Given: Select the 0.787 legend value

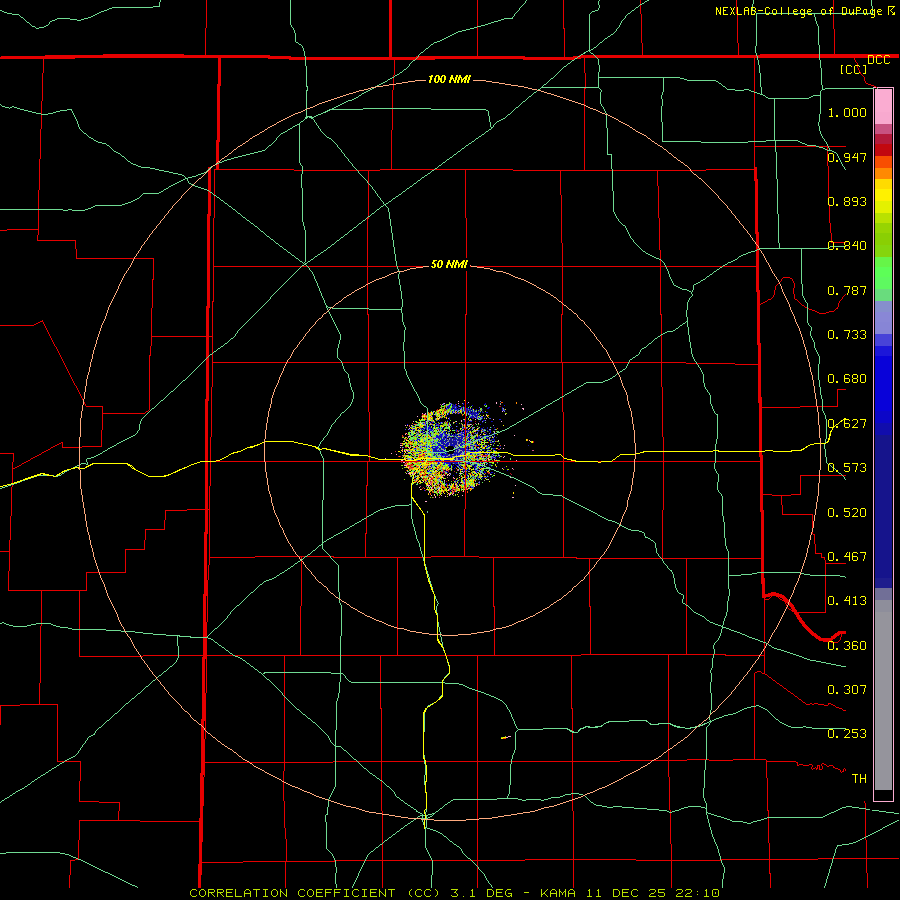Looking at the screenshot, I should point(847,290).
